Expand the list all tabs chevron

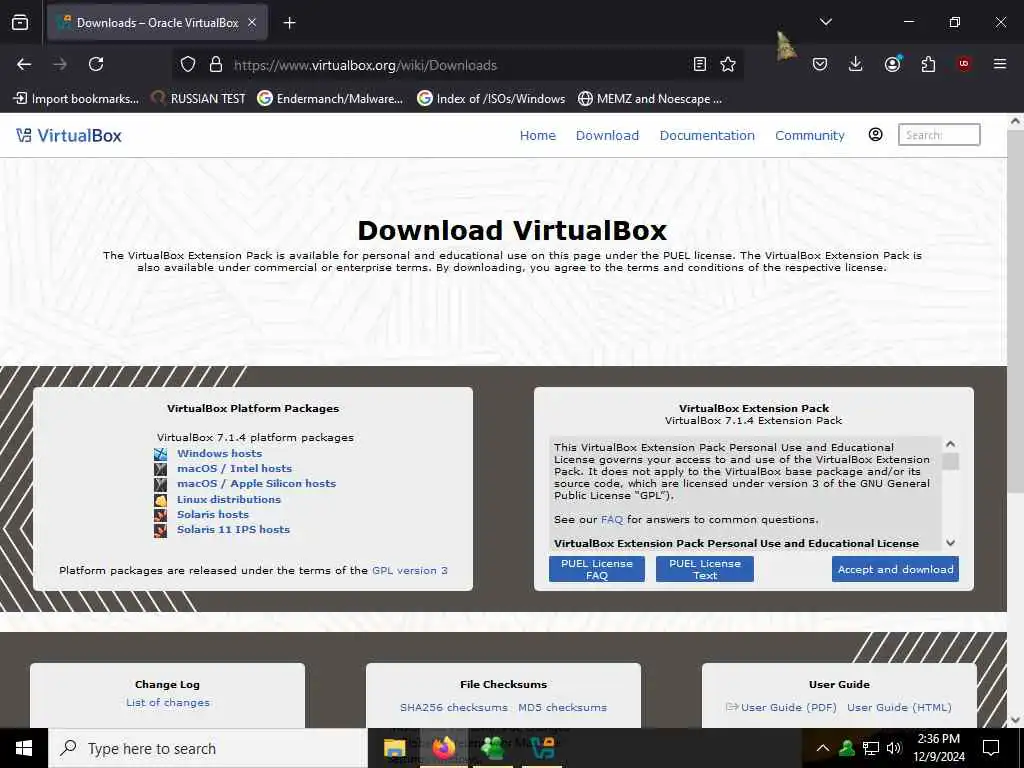click(x=825, y=22)
